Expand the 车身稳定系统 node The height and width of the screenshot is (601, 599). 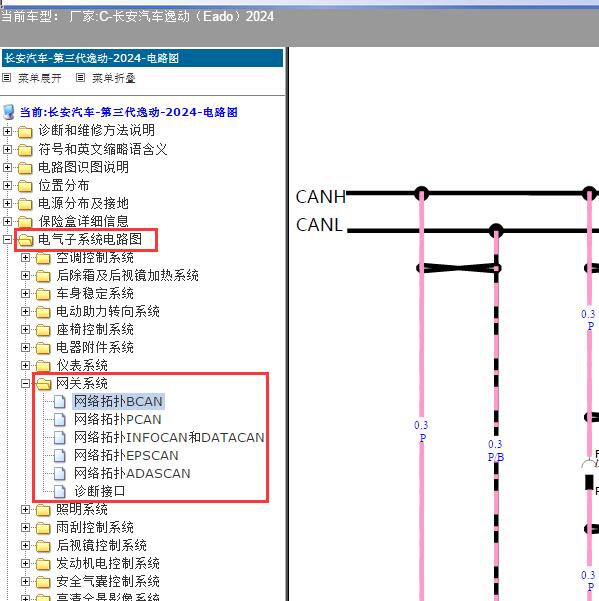click(25, 294)
